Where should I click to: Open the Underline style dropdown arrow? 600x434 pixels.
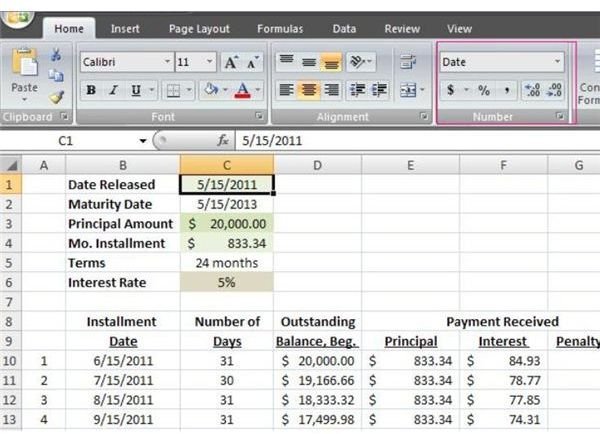(152, 90)
